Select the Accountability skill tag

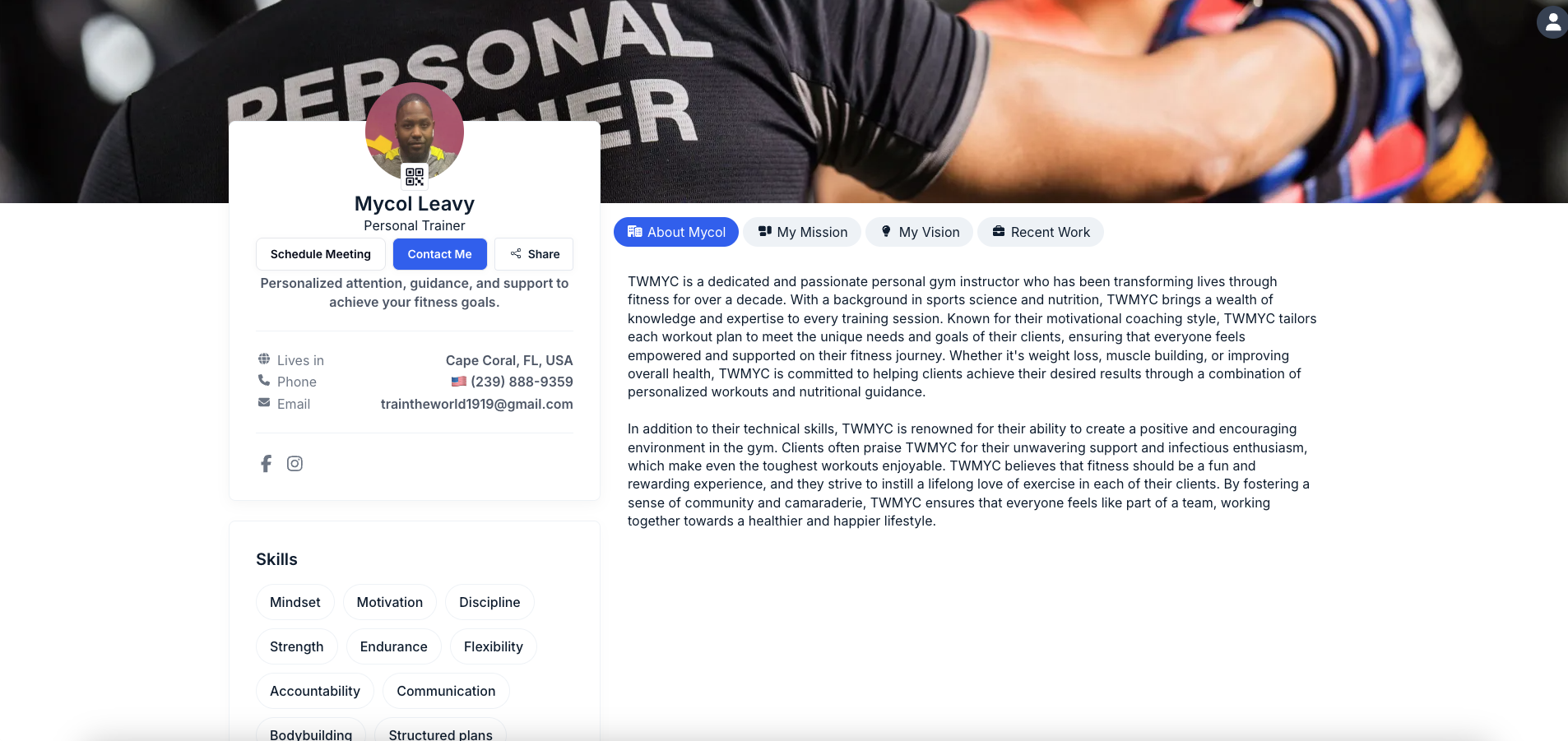coord(315,691)
